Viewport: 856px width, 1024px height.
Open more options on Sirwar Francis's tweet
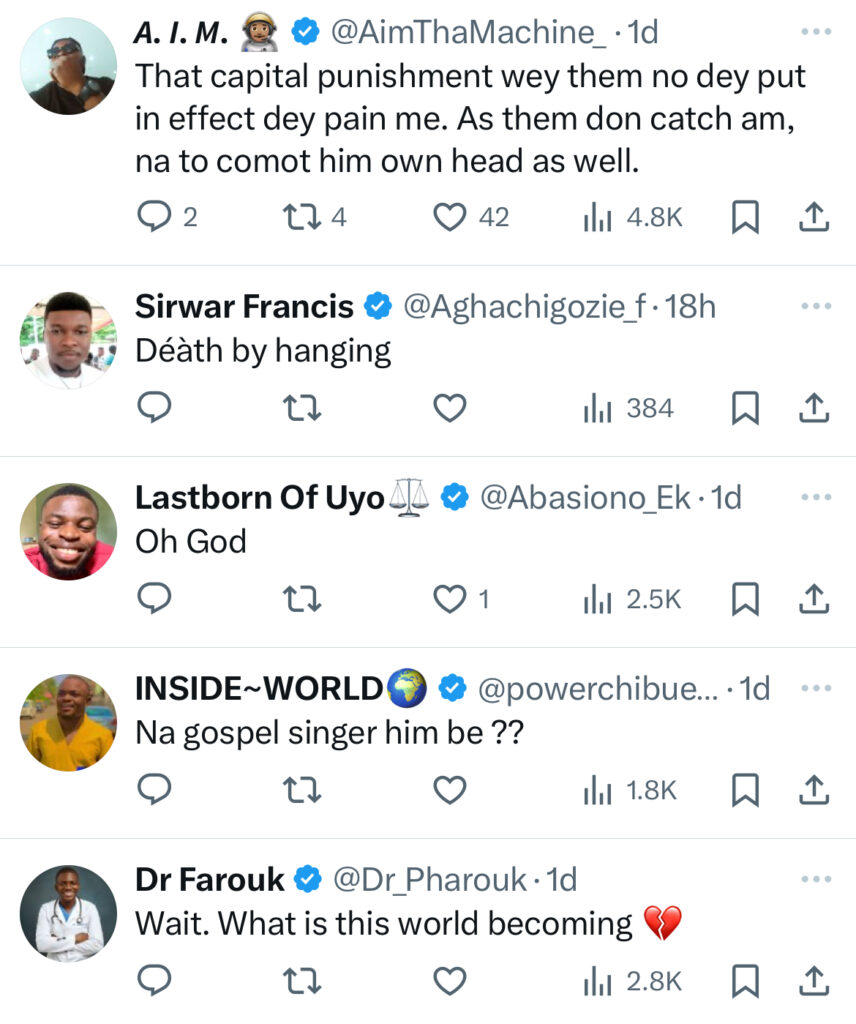(816, 306)
